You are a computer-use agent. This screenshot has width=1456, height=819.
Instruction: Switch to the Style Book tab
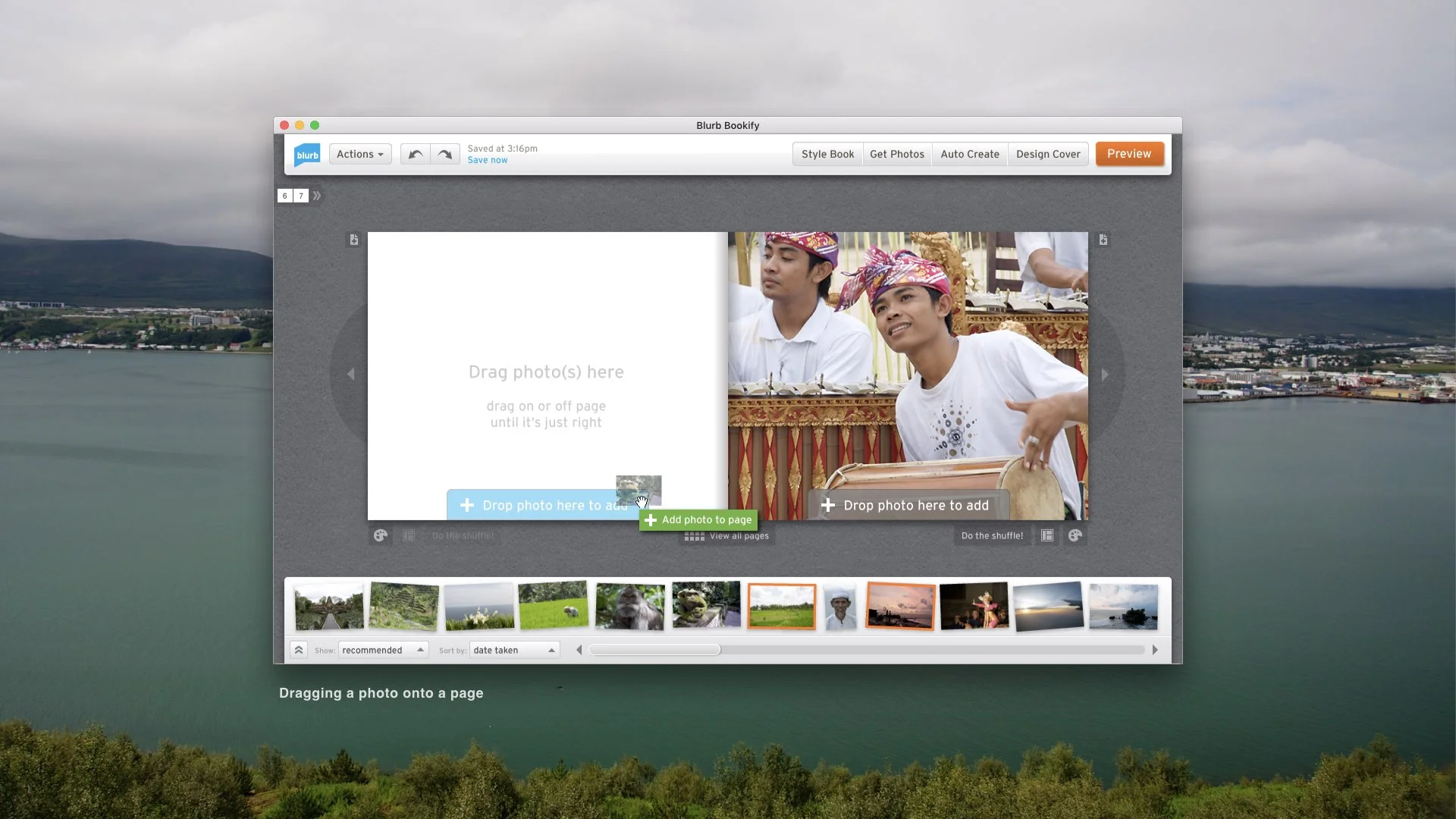(x=827, y=154)
